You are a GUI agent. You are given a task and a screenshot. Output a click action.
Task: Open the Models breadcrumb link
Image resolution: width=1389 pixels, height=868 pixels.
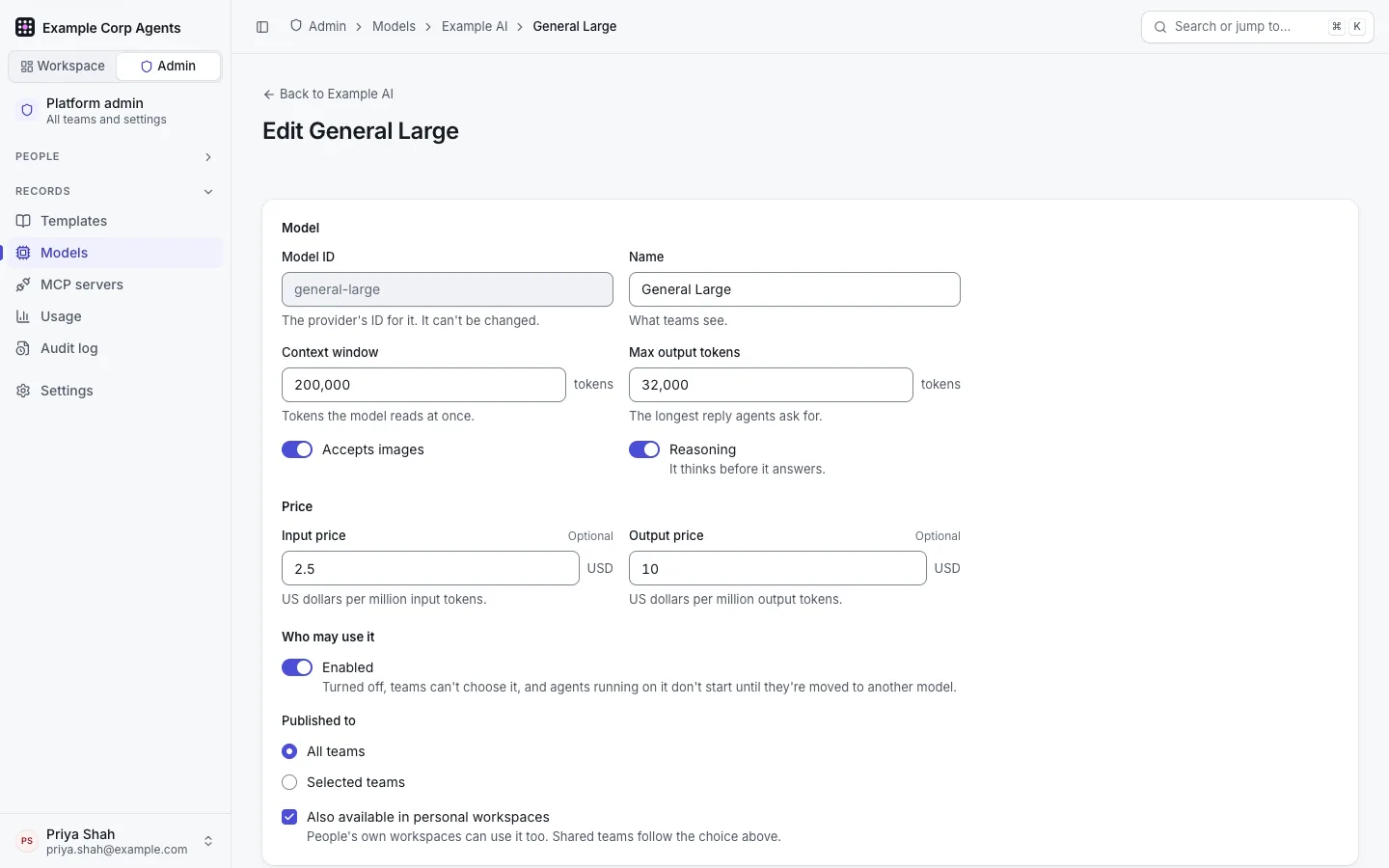pos(394,26)
